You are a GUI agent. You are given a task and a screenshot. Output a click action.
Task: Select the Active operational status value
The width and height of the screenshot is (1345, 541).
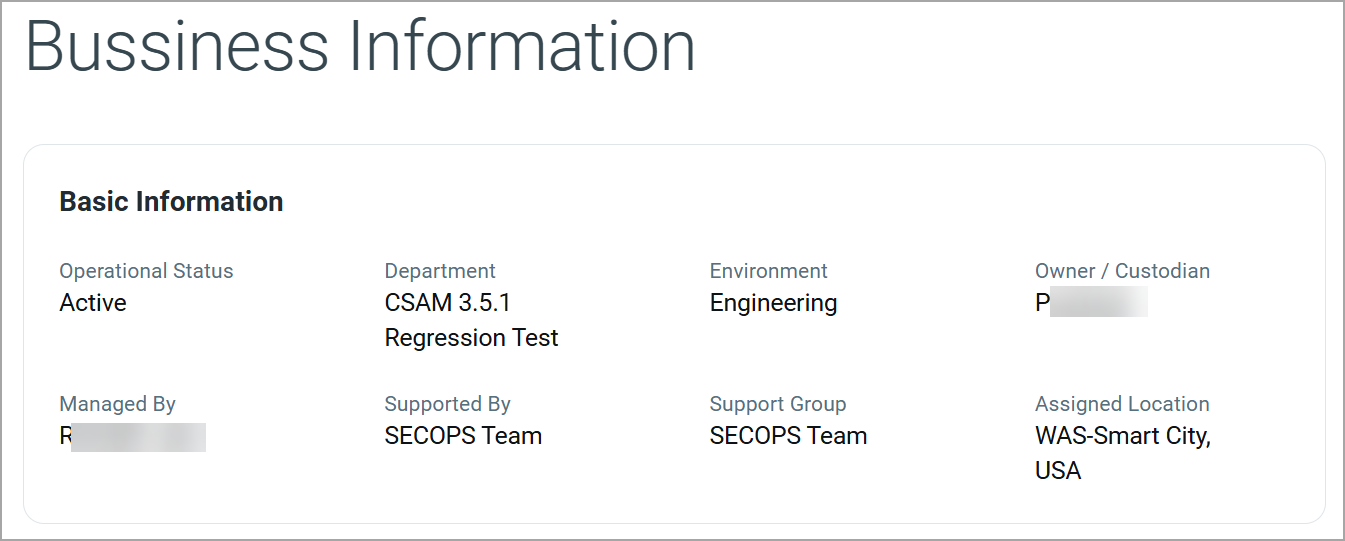[x=93, y=303]
